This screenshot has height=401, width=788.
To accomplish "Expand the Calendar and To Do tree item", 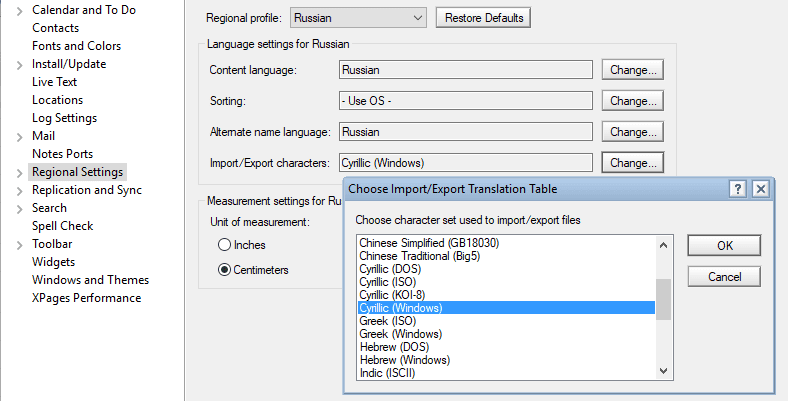I will point(21,10).
